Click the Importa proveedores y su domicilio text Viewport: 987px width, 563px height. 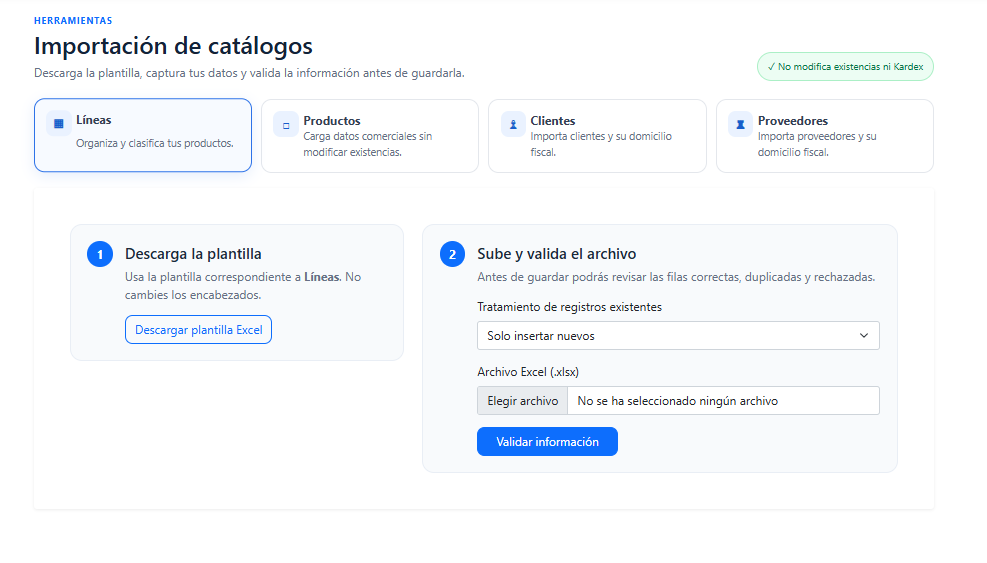817,144
